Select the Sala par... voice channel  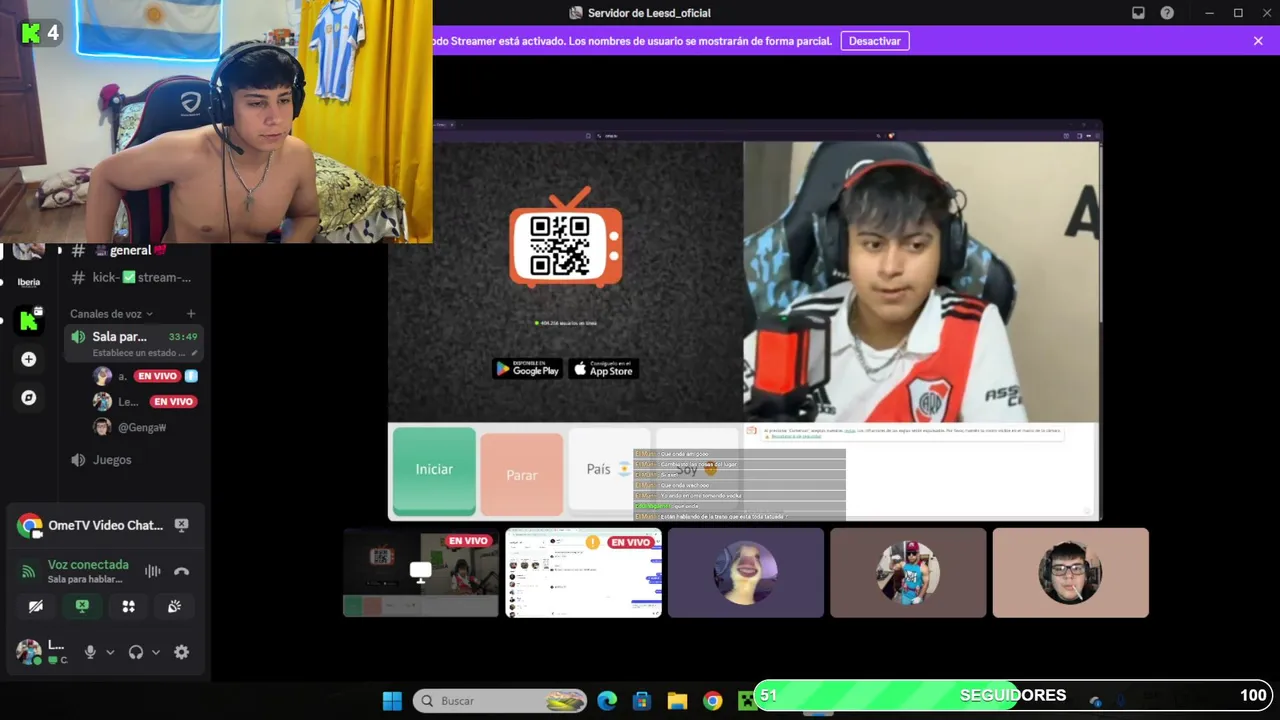coord(133,343)
